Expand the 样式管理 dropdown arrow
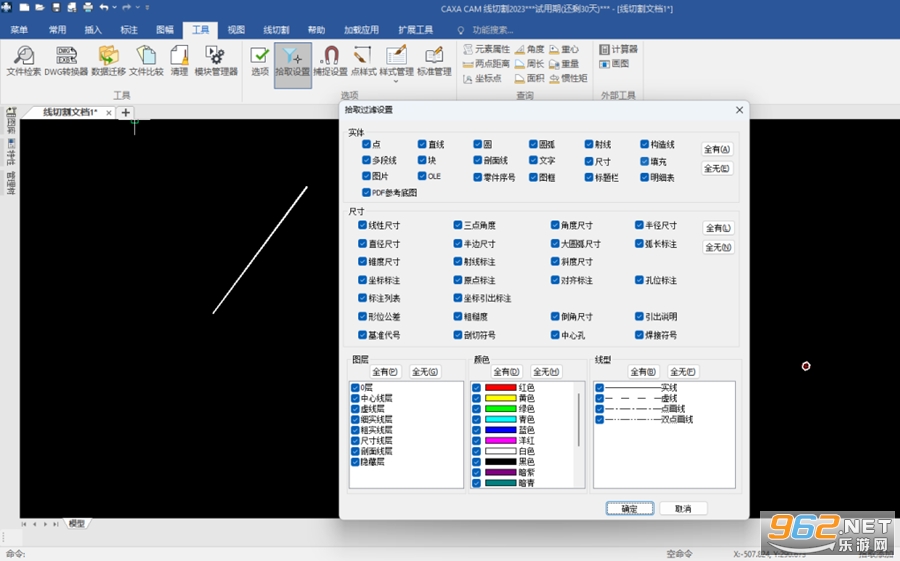 point(396,82)
